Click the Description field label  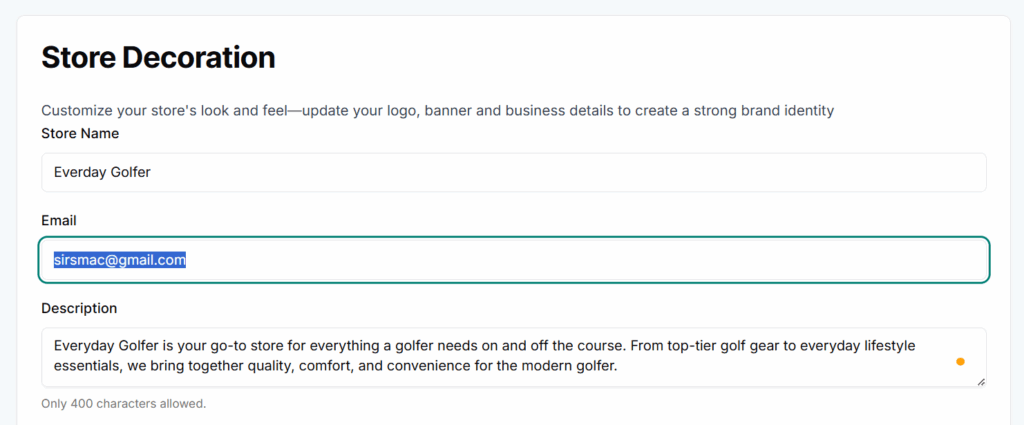point(79,308)
